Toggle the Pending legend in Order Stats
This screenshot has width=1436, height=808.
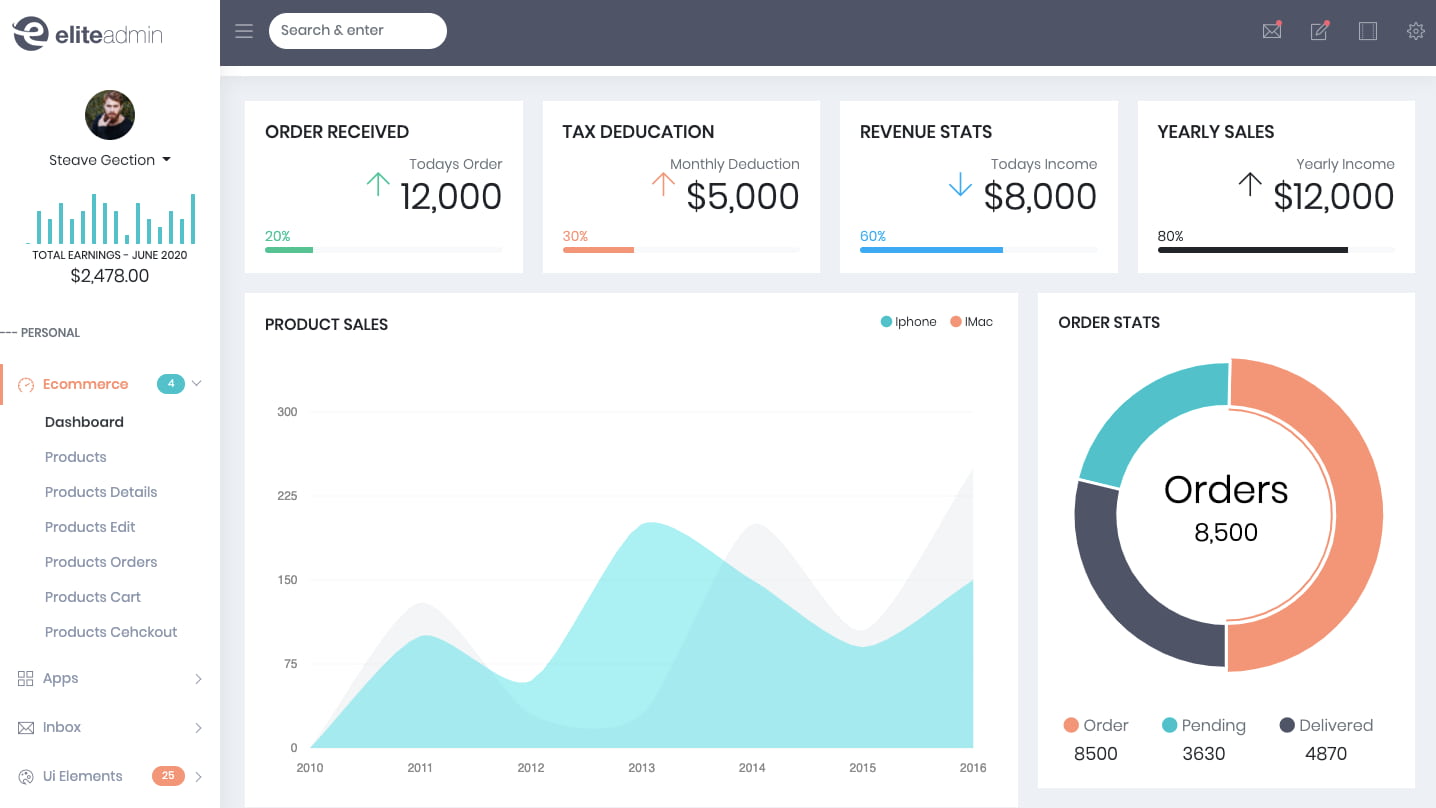coord(1203,725)
